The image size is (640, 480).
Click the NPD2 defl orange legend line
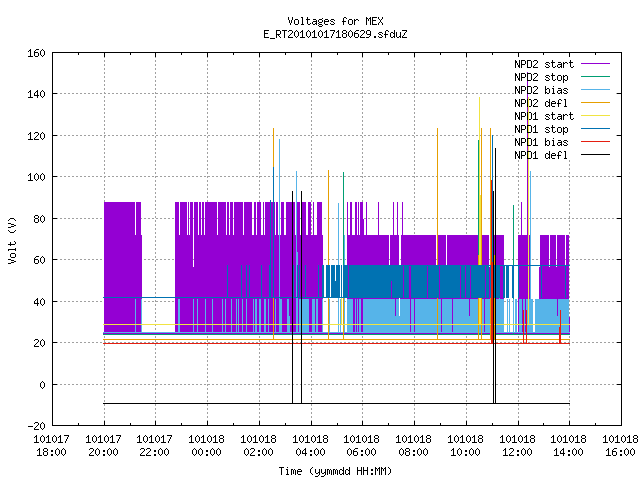[595, 103]
